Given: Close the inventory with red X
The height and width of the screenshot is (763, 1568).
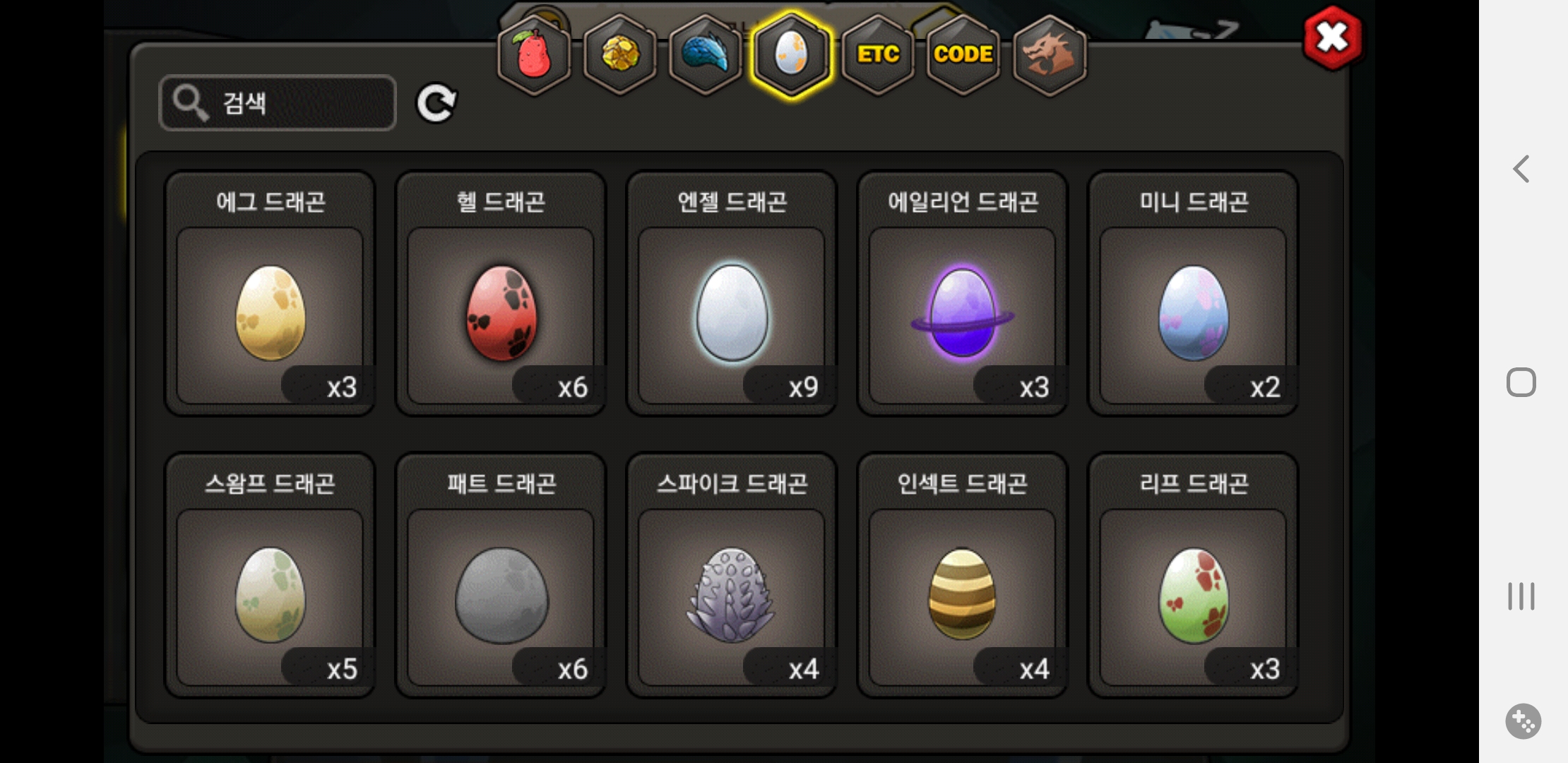Looking at the screenshot, I should 1332,38.
